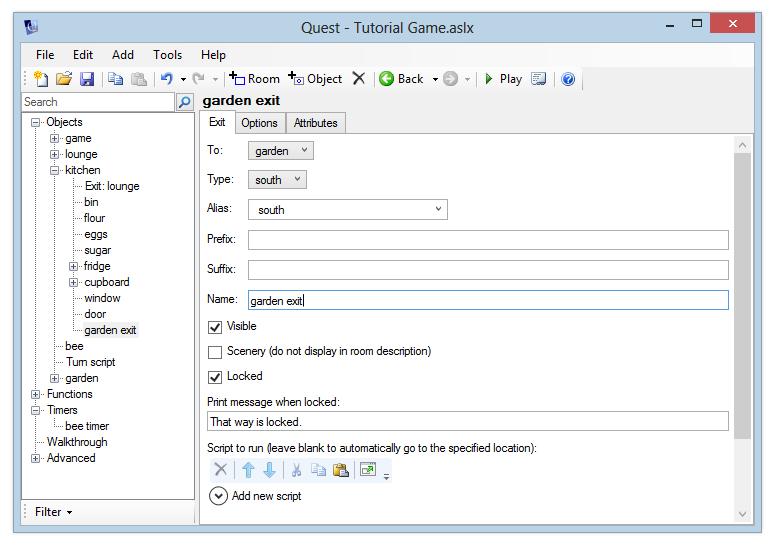775x548 pixels.
Task: Expand the lounge tree node
Action: [54, 155]
